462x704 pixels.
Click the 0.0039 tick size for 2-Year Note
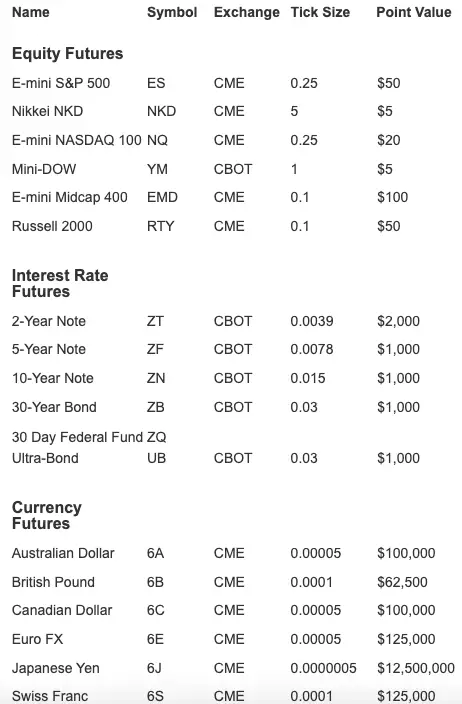[x=312, y=321]
